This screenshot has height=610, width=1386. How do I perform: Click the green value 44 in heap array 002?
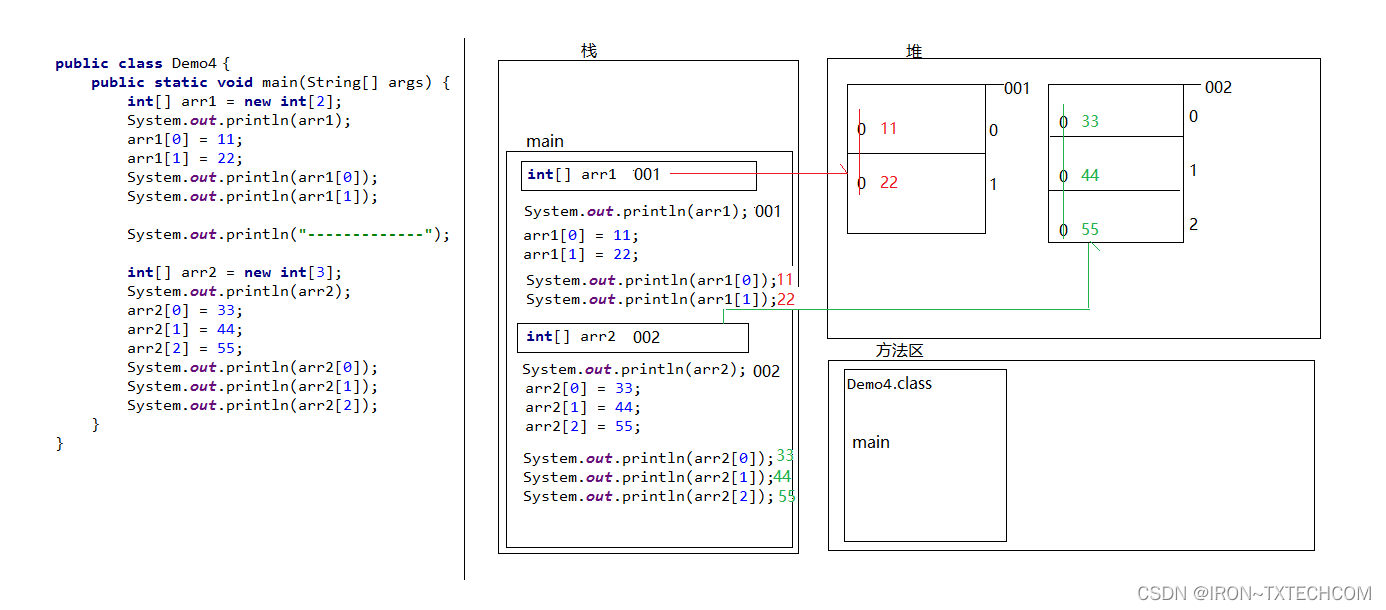(1090, 176)
